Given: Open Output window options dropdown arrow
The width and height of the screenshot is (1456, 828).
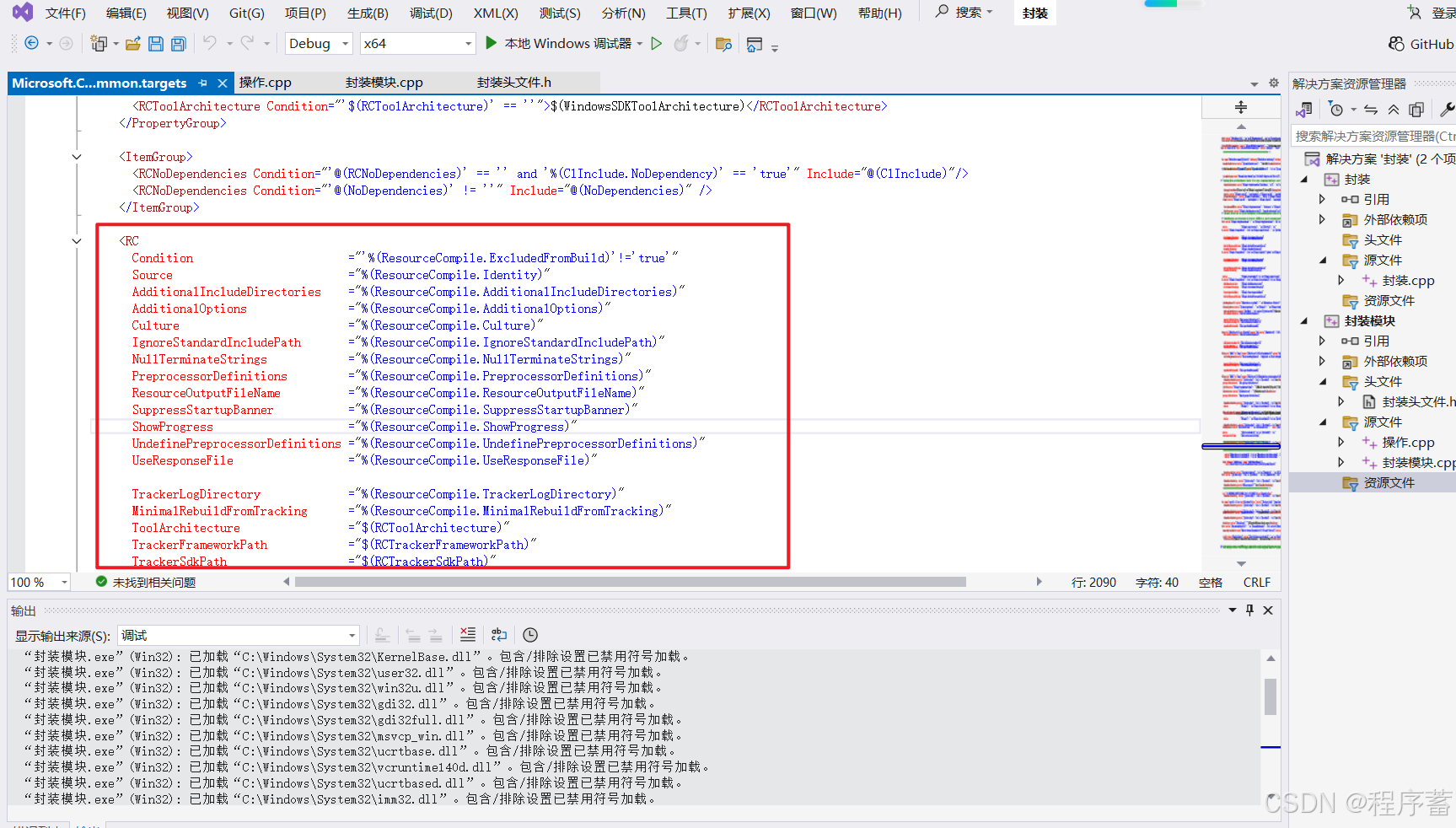Looking at the screenshot, I should (x=1233, y=610).
